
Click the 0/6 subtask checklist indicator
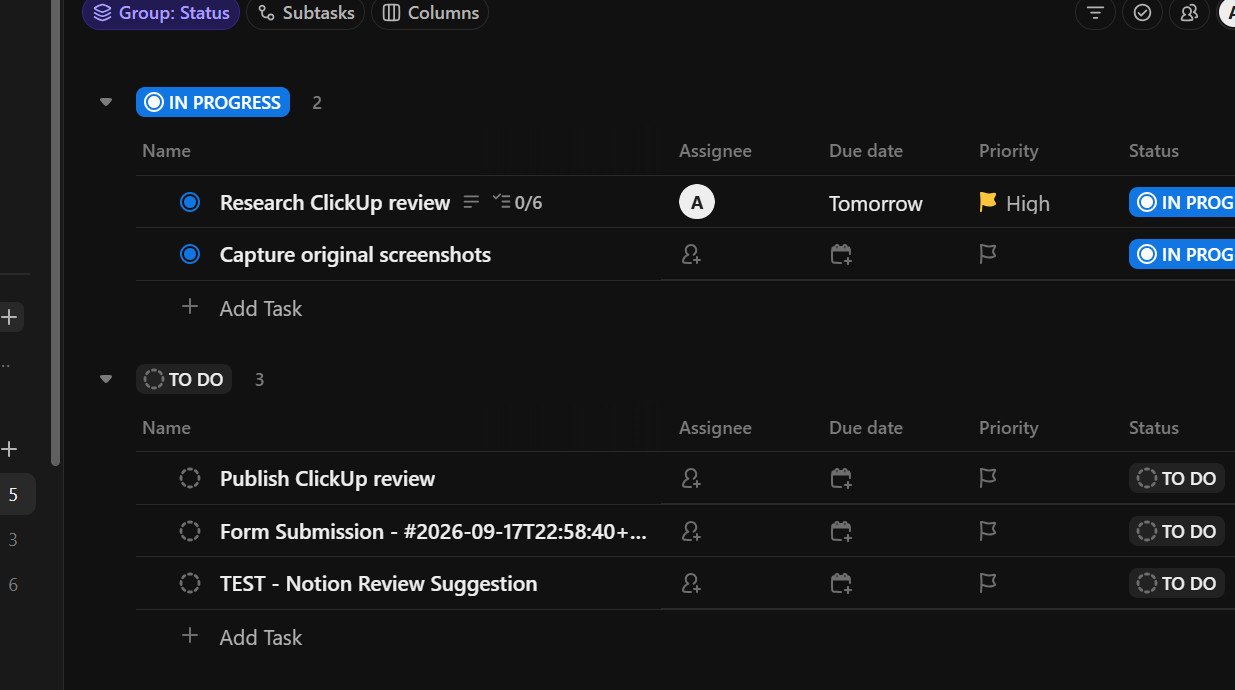point(517,203)
